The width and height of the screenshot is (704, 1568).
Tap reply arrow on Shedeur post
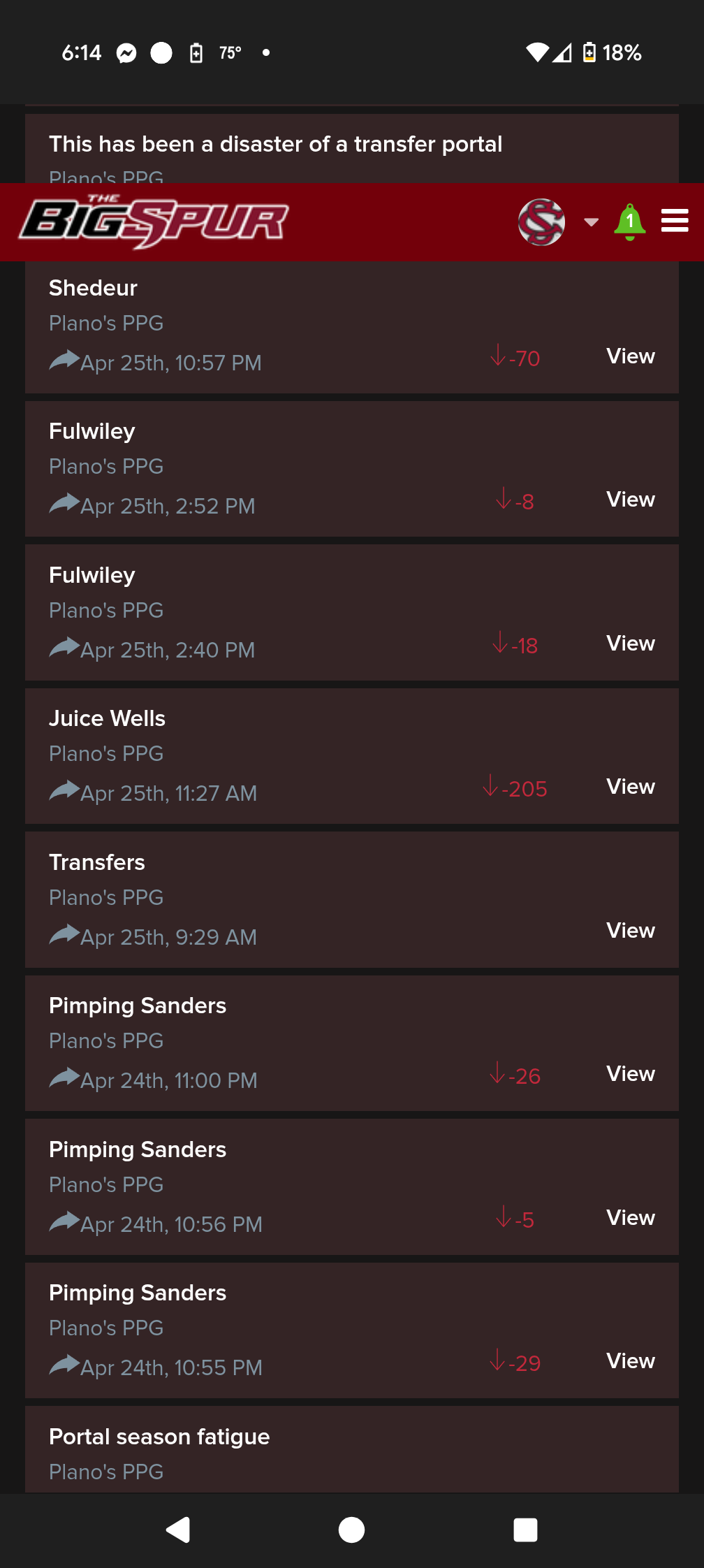pos(64,361)
